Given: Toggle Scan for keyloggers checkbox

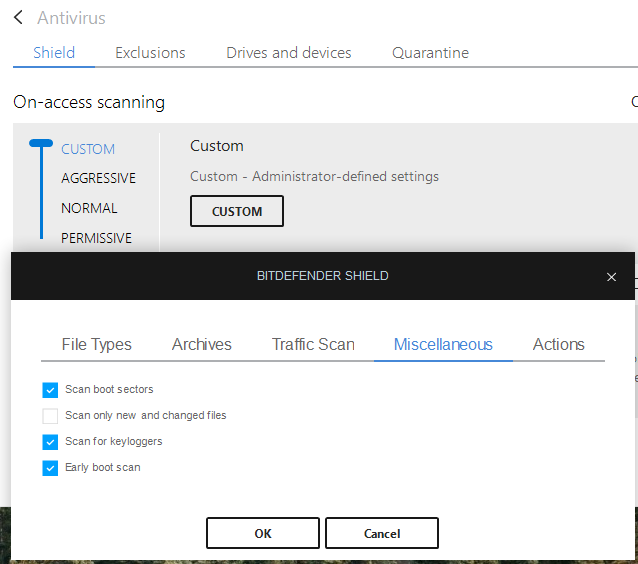Looking at the screenshot, I should pos(51,442).
